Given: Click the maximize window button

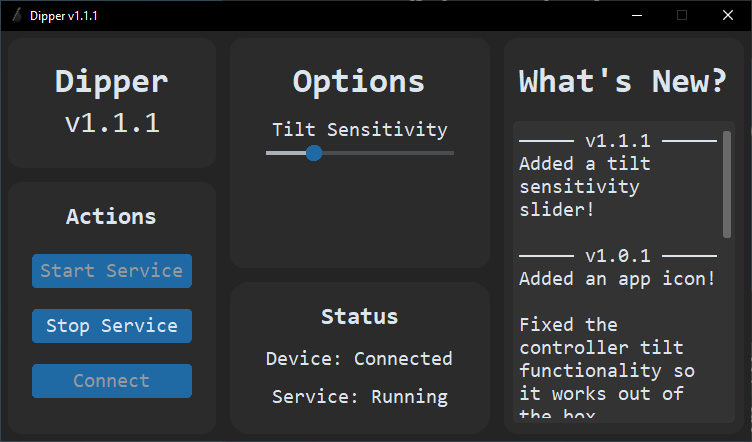Looking at the screenshot, I should 682,15.
